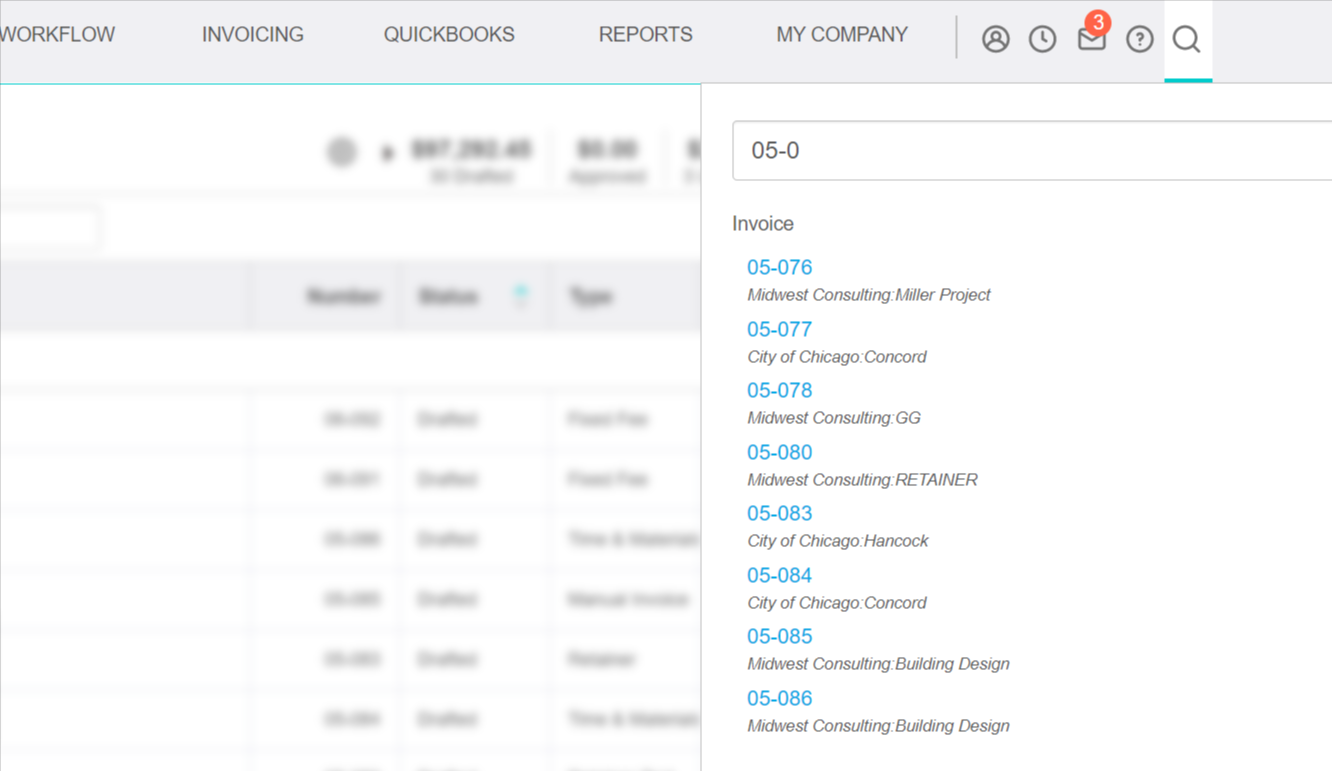Open the INVOICING menu
The image size is (1332, 771).
253,34
